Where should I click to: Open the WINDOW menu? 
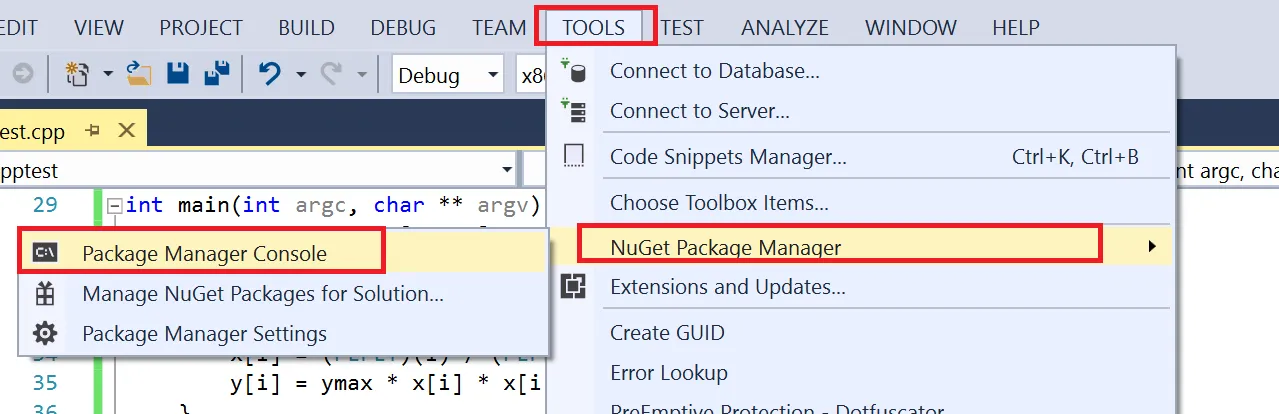[x=910, y=28]
